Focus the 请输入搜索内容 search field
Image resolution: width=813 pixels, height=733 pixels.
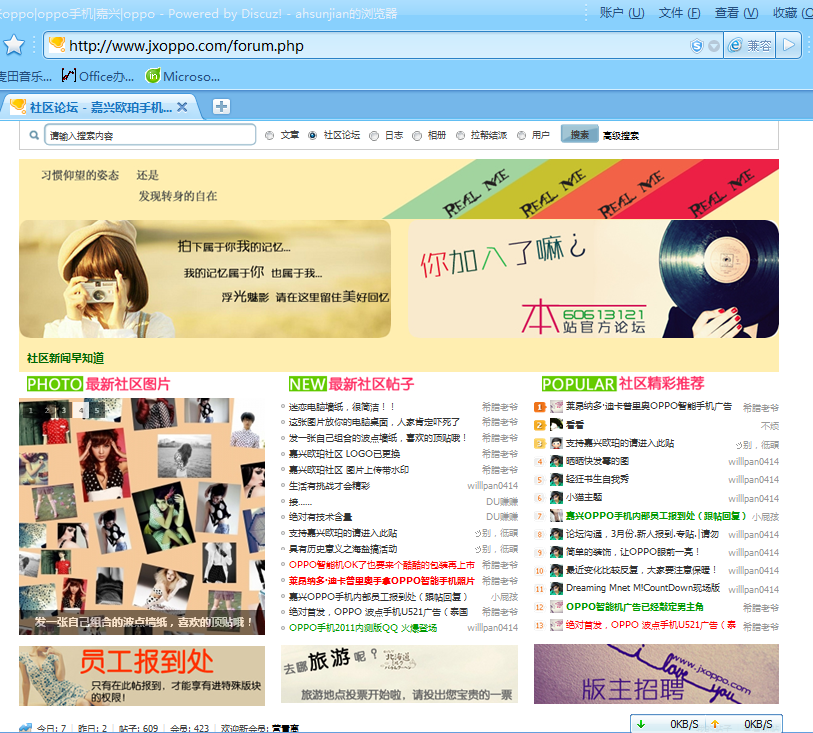point(150,135)
